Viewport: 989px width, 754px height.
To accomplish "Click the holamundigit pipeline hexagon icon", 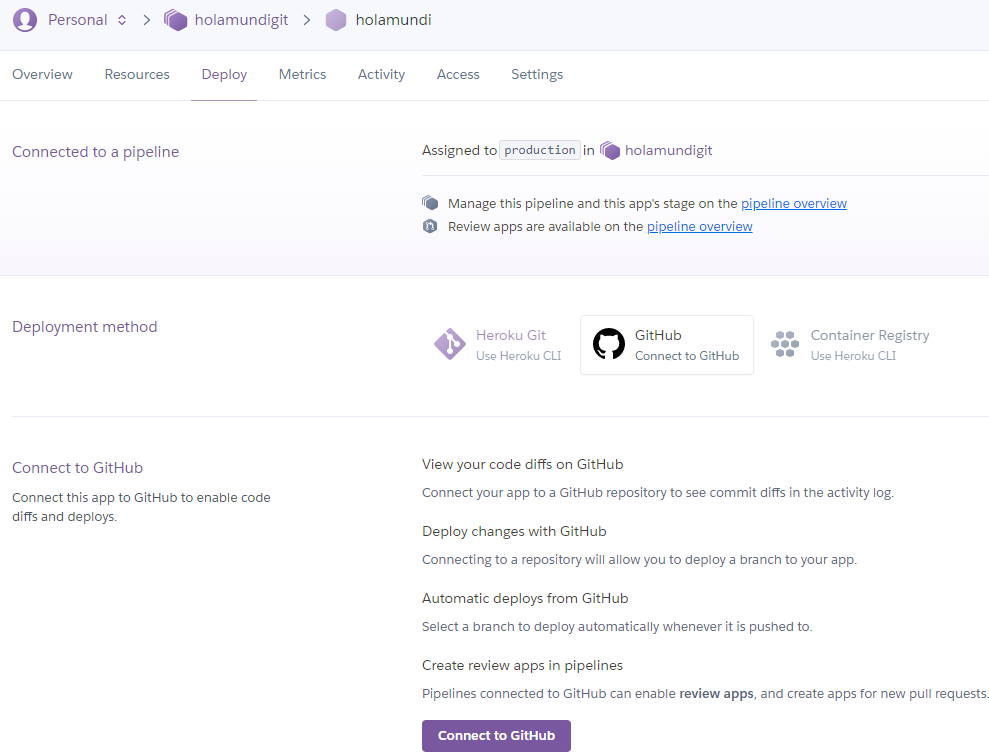I will pyautogui.click(x=176, y=19).
